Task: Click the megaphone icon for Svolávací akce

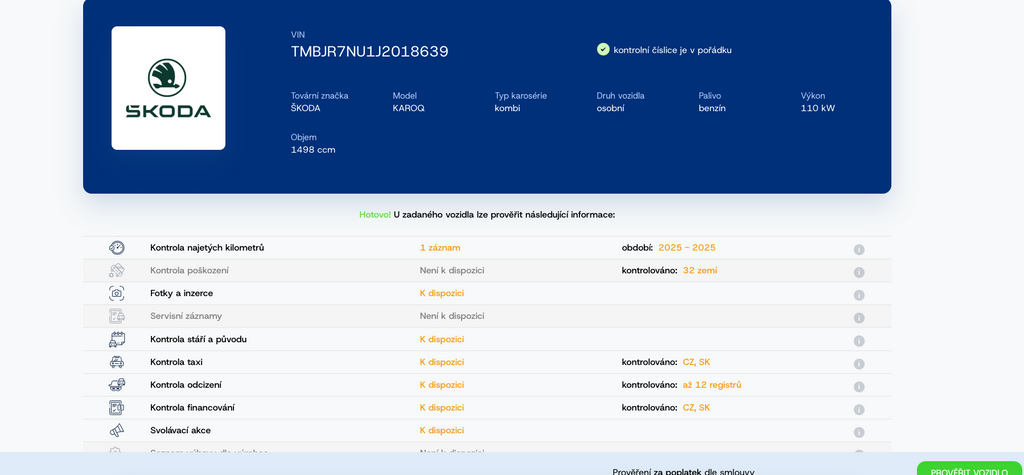Action: pos(117,431)
